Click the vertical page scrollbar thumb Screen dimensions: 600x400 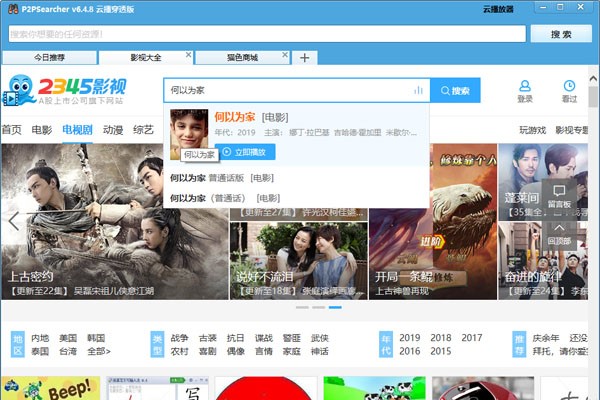pyautogui.click(x=593, y=97)
